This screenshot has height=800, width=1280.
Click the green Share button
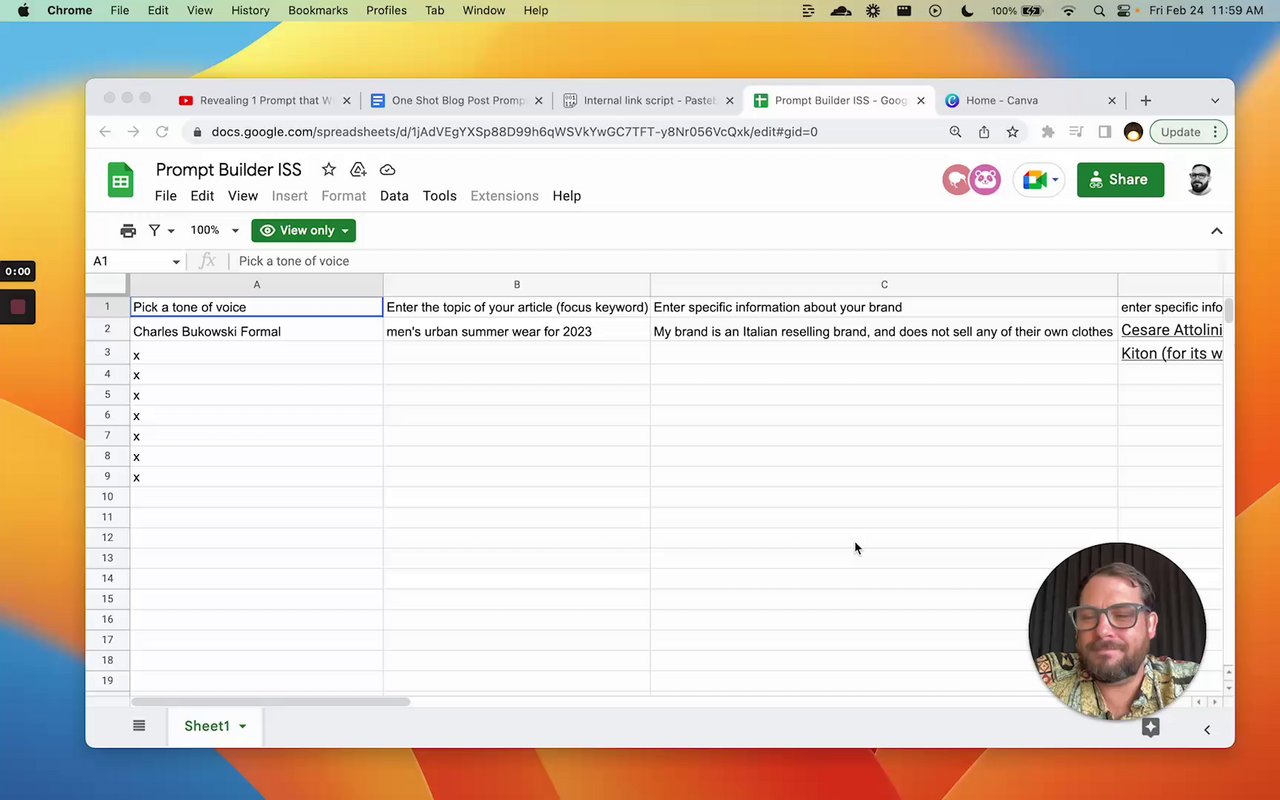coord(1120,180)
